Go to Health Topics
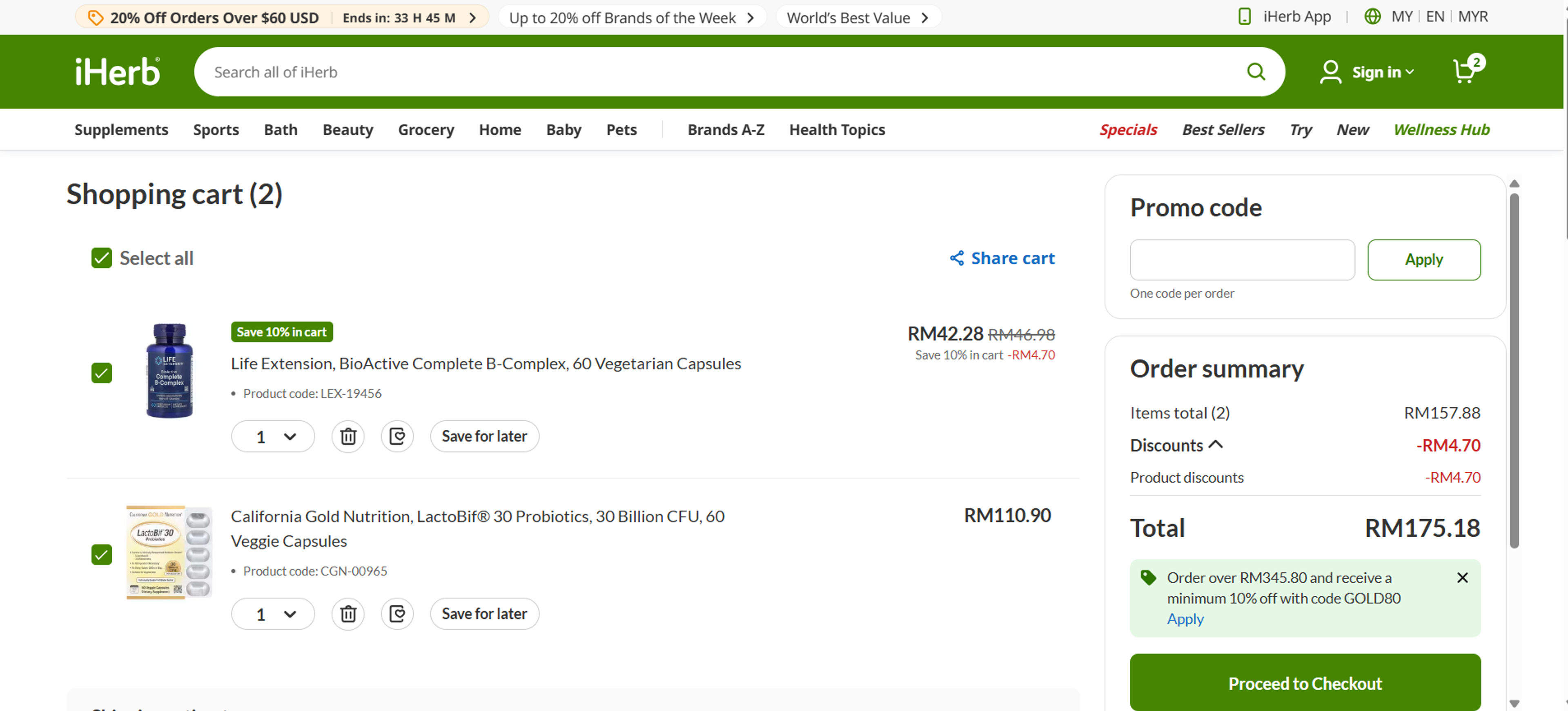The image size is (1568, 711). tap(837, 129)
